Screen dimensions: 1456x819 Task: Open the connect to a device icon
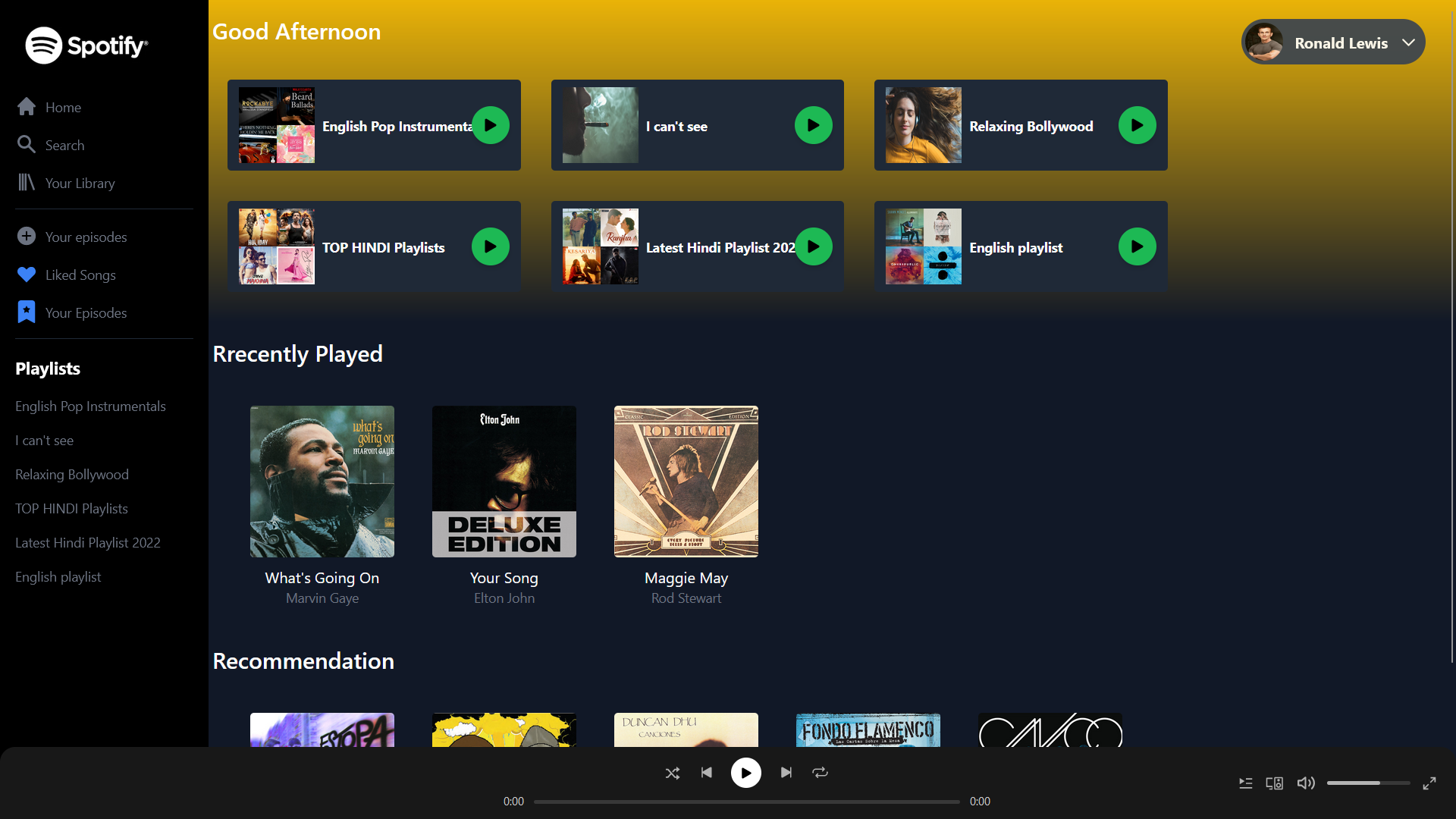1275,783
